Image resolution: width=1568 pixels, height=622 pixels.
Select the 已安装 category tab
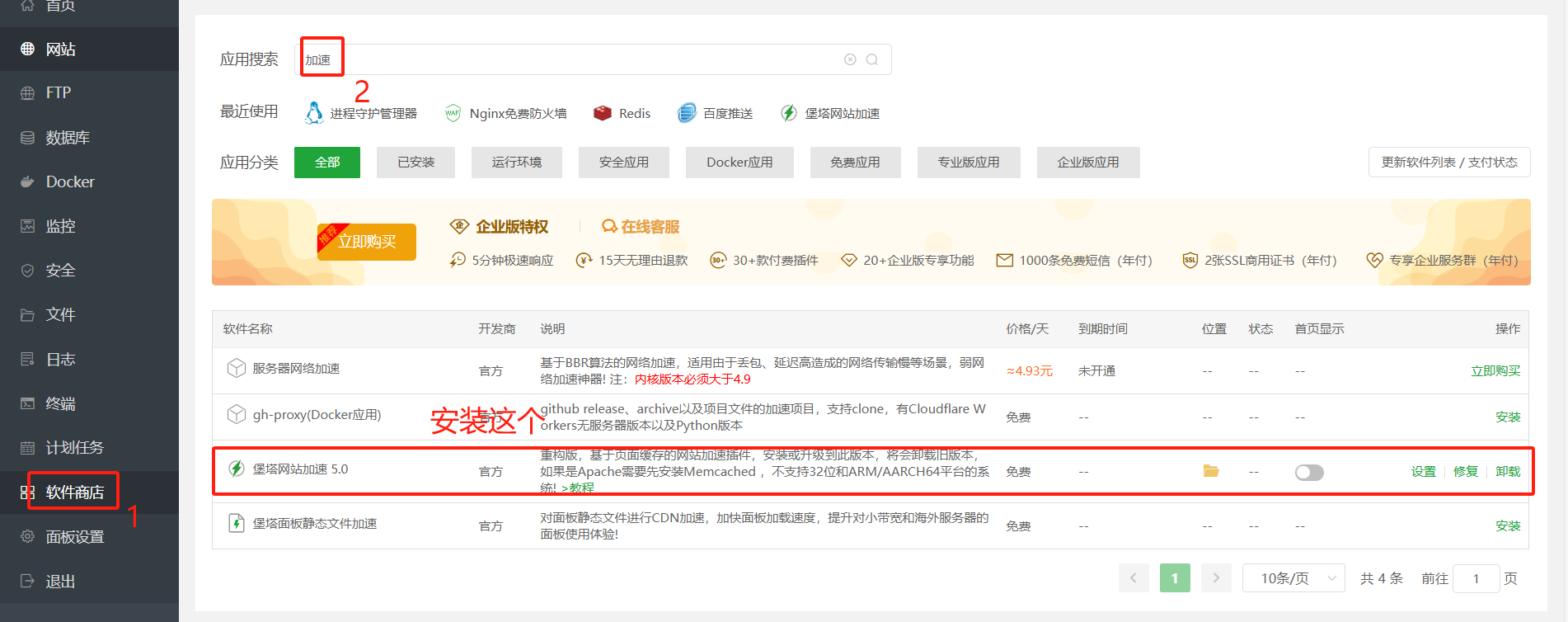(x=415, y=163)
